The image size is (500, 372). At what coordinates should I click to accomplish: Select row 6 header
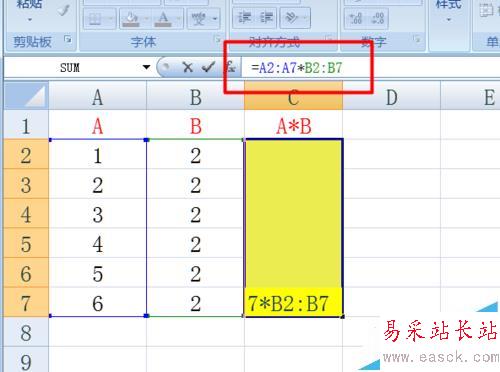(x=26, y=273)
